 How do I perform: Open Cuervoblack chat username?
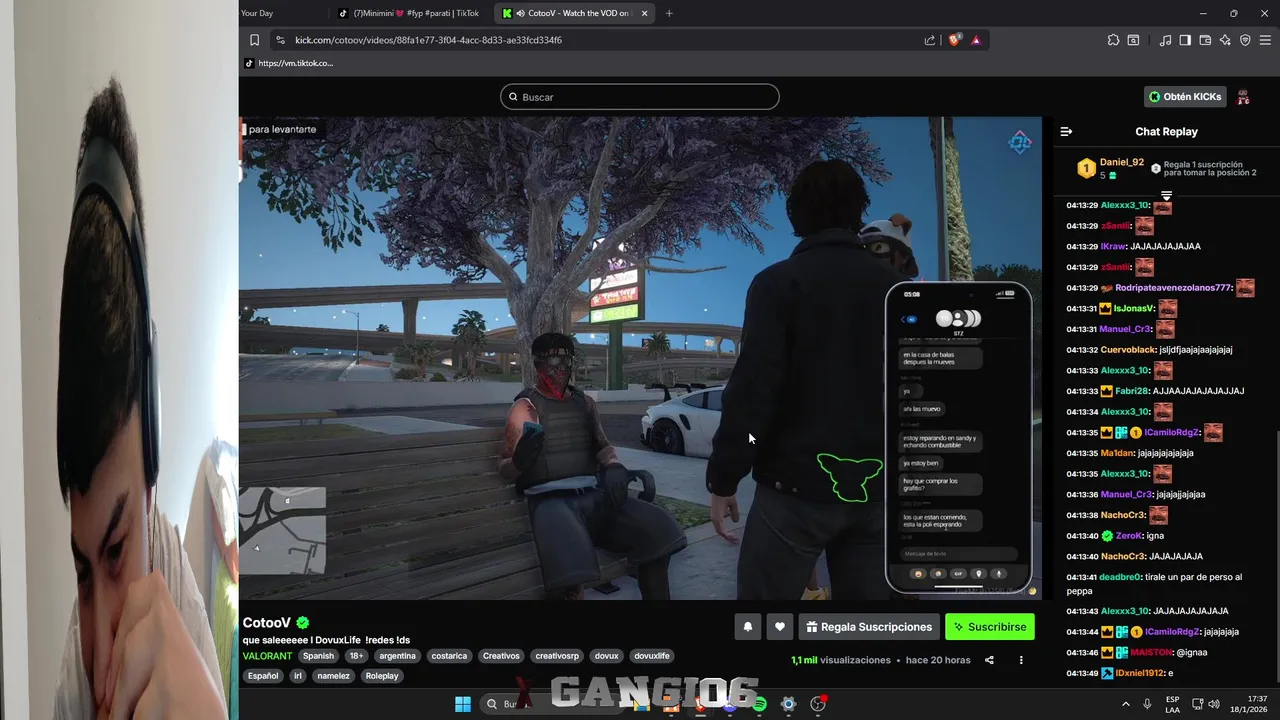coord(1128,350)
